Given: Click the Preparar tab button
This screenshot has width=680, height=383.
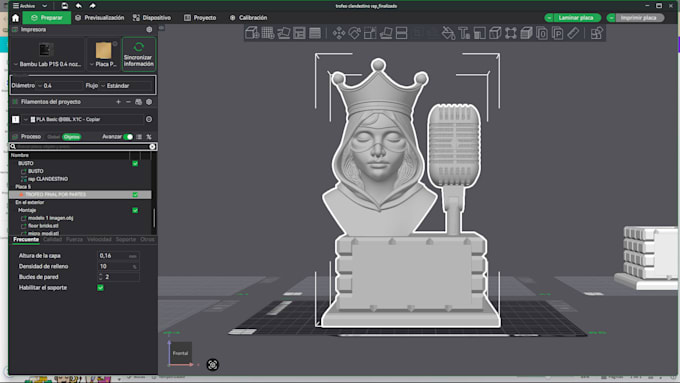Looking at the screenshot, I should 46,18.
